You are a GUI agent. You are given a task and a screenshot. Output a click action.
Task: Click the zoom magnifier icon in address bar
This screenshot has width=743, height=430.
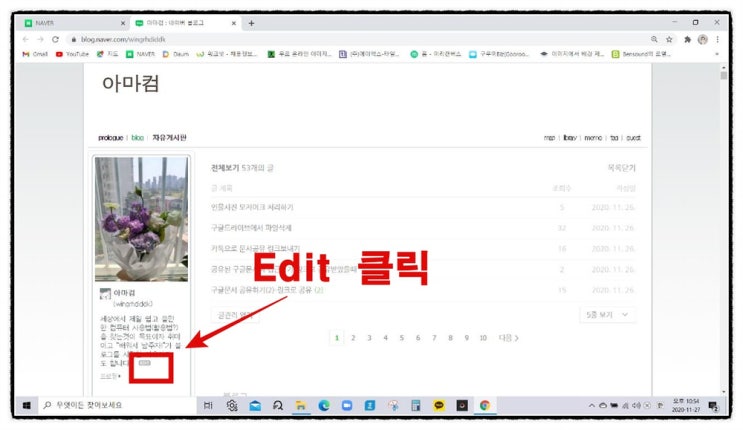click(654, 39)
